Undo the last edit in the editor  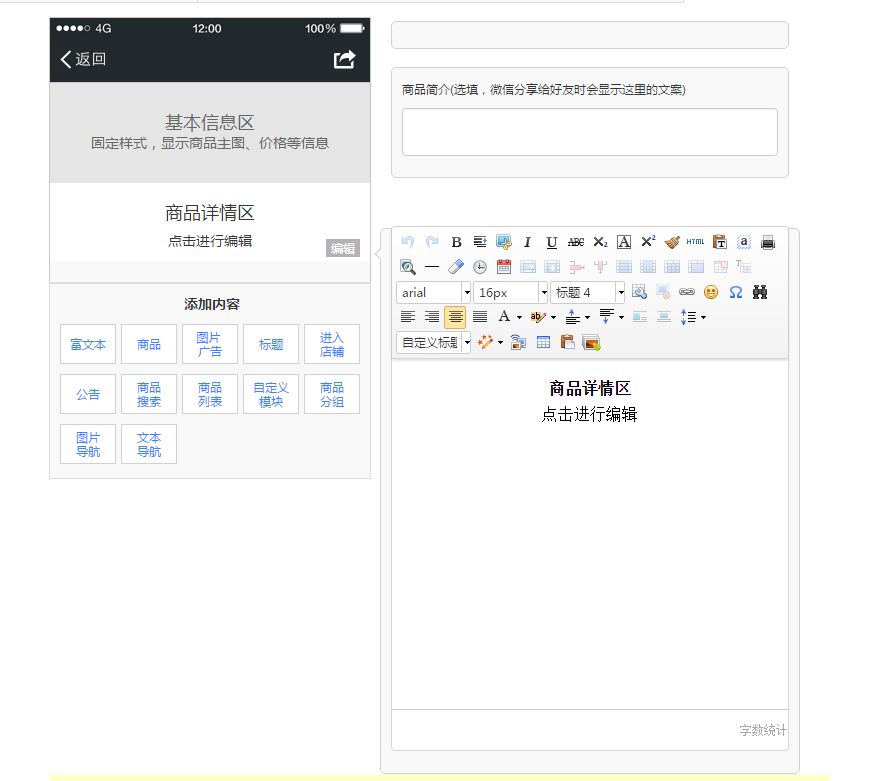408,241
